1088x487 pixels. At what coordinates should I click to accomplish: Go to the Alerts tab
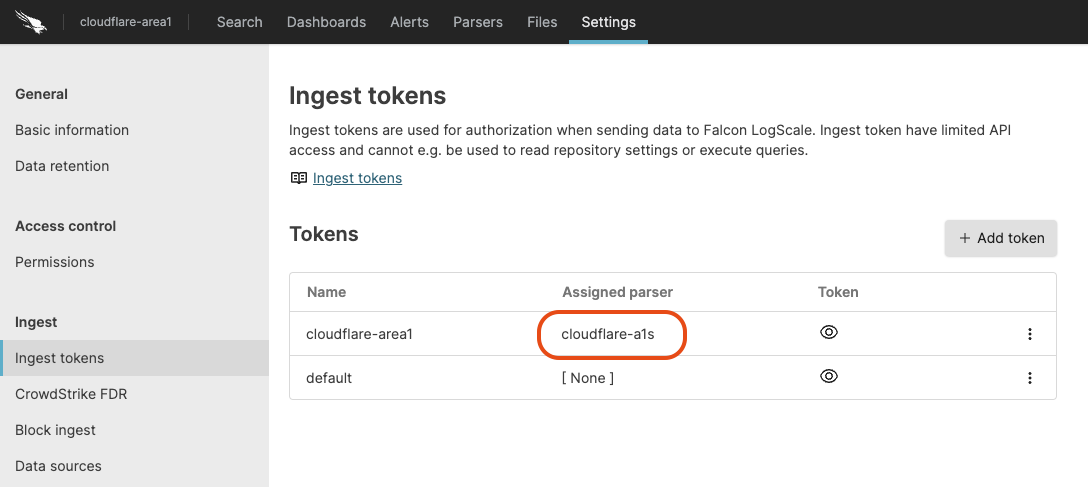click(409, 22)
